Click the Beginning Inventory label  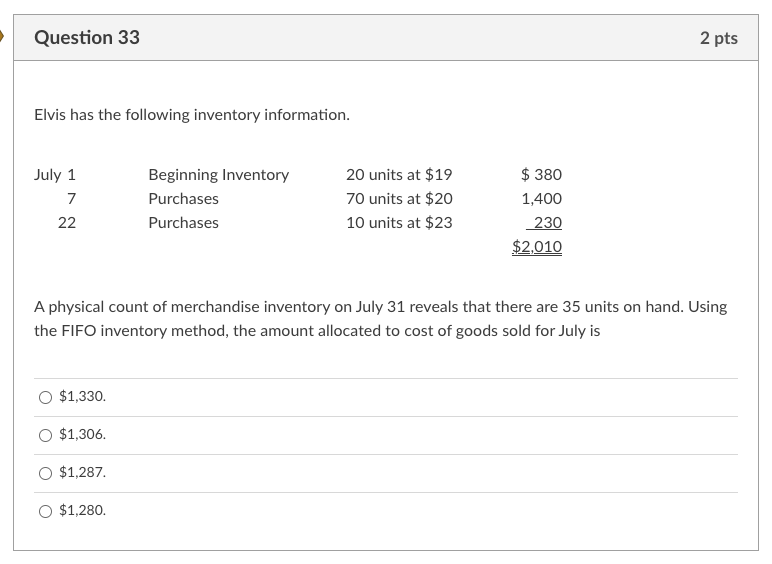click(x=218, y=175)
